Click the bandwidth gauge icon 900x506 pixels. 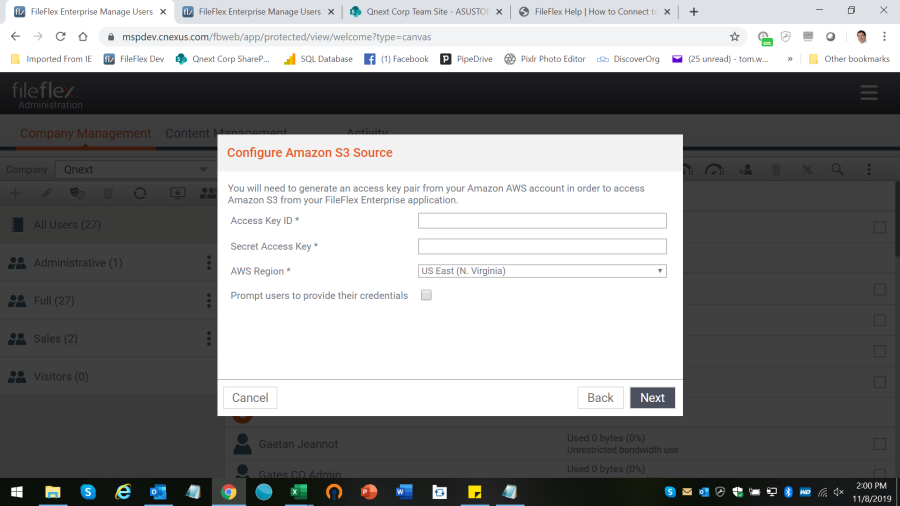point(714,170)
